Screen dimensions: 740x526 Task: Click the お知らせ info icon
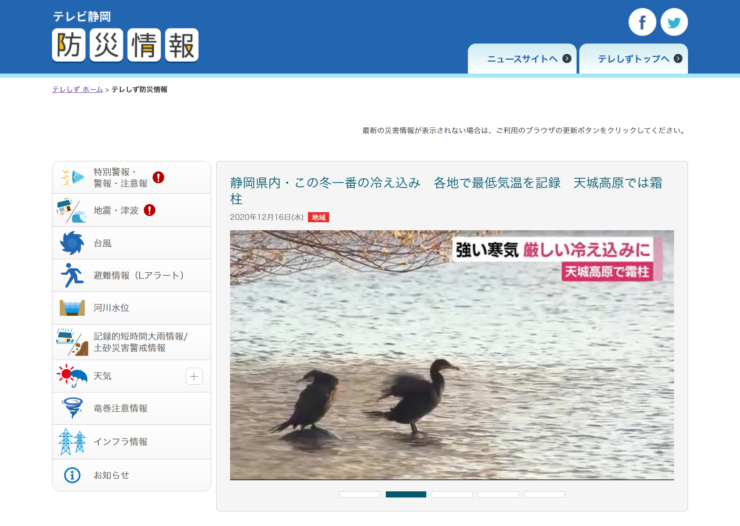[72, 475]
